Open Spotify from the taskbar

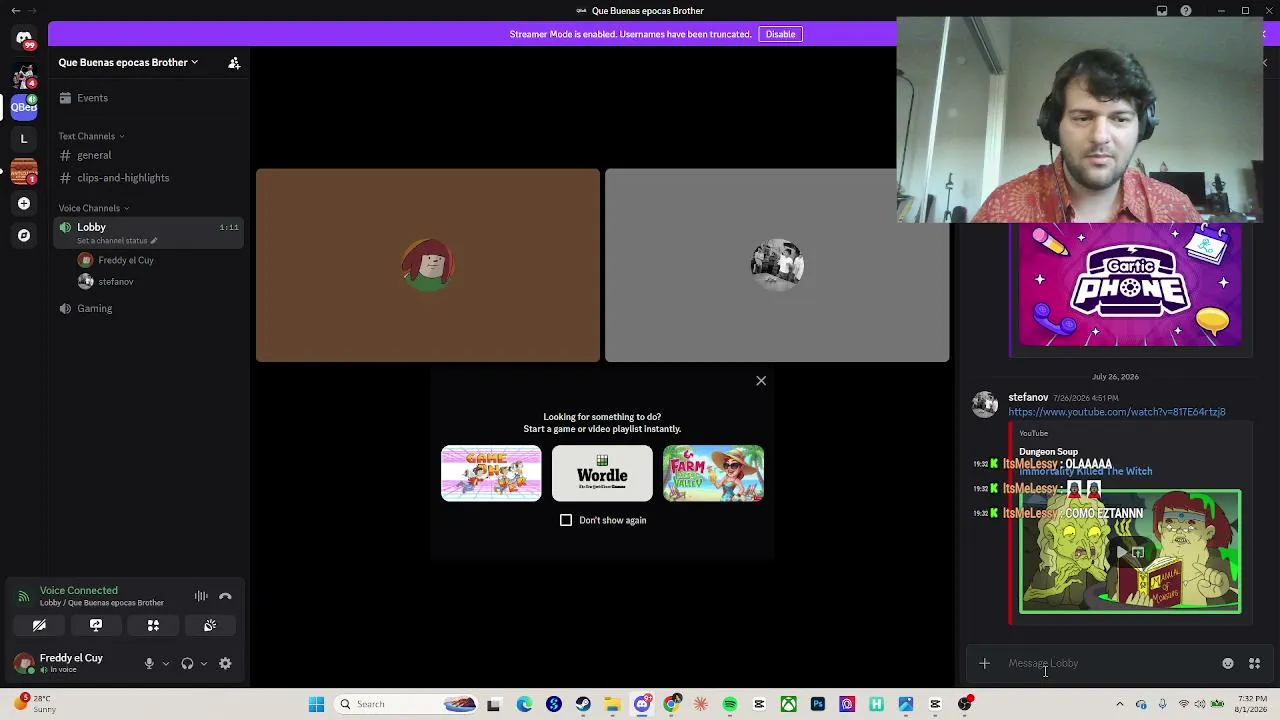click(730, 704)
